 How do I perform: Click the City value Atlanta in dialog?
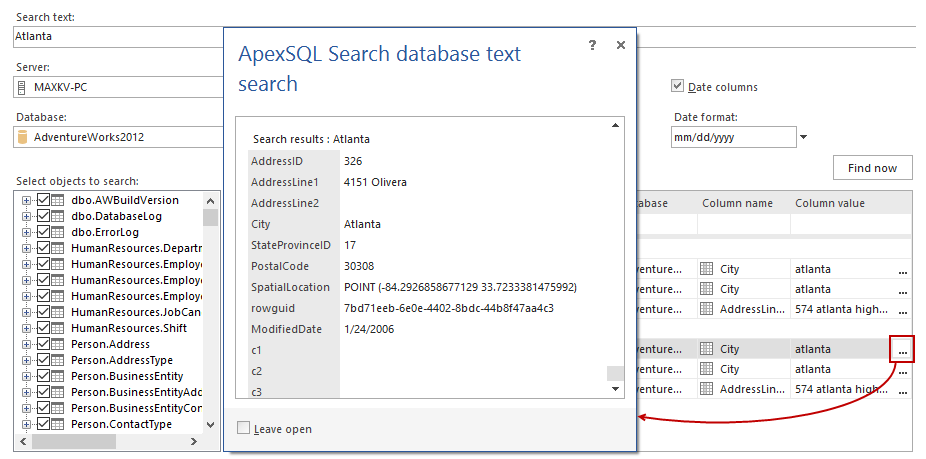[363, 224]
